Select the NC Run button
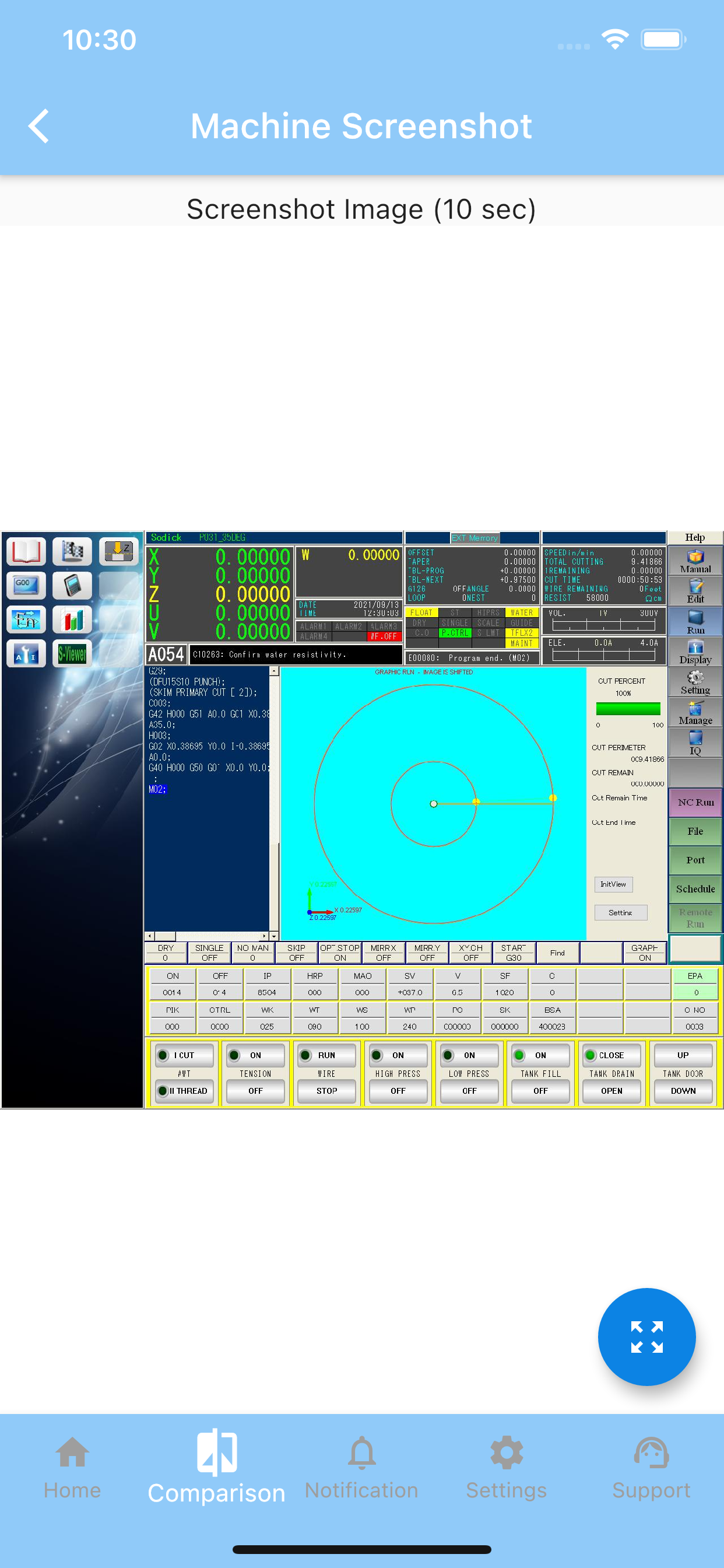 point(695,802)
